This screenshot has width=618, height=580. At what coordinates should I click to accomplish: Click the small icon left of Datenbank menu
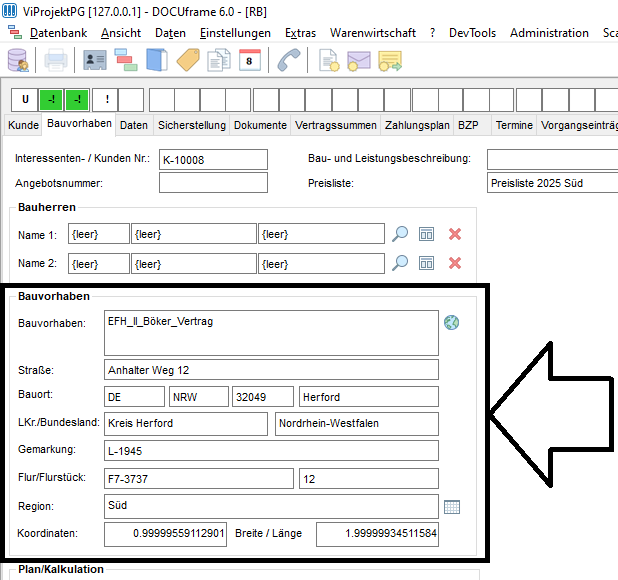point(15,32)
